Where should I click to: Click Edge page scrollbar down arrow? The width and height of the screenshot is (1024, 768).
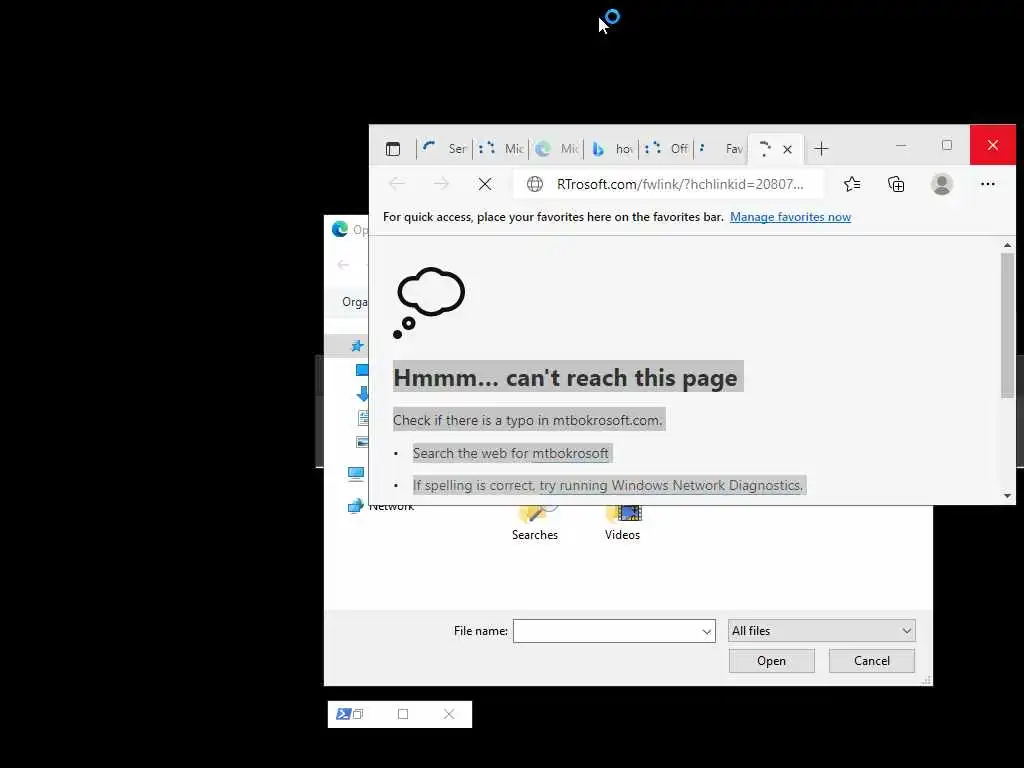click(1007, 496)
